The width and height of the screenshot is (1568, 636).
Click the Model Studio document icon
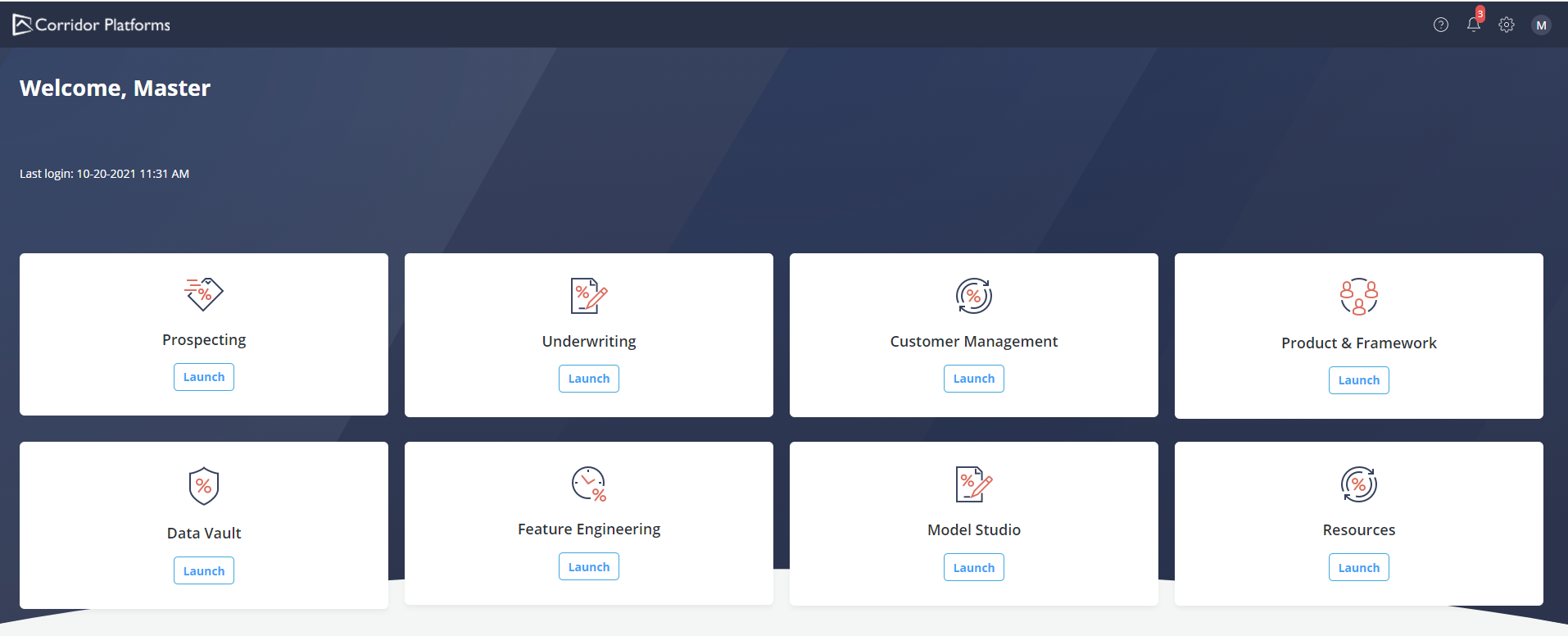pos(974,484)
